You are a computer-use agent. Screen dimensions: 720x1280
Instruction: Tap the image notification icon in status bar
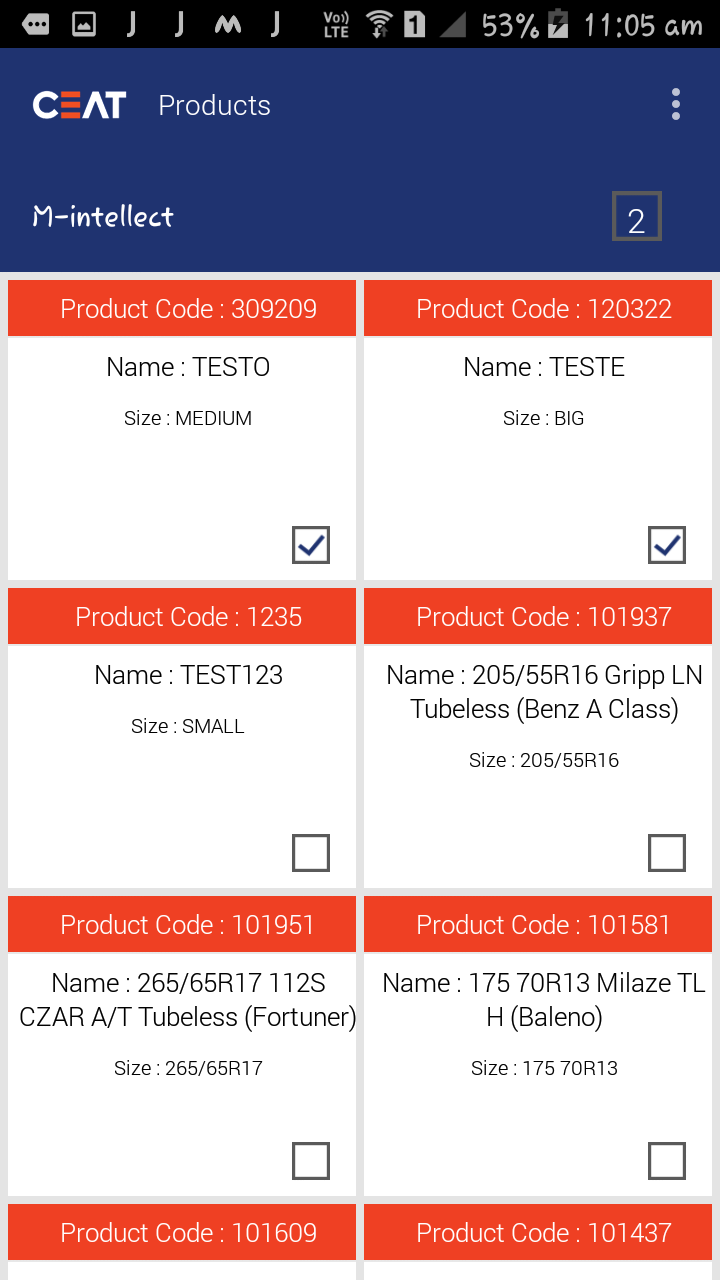(84, 24)
